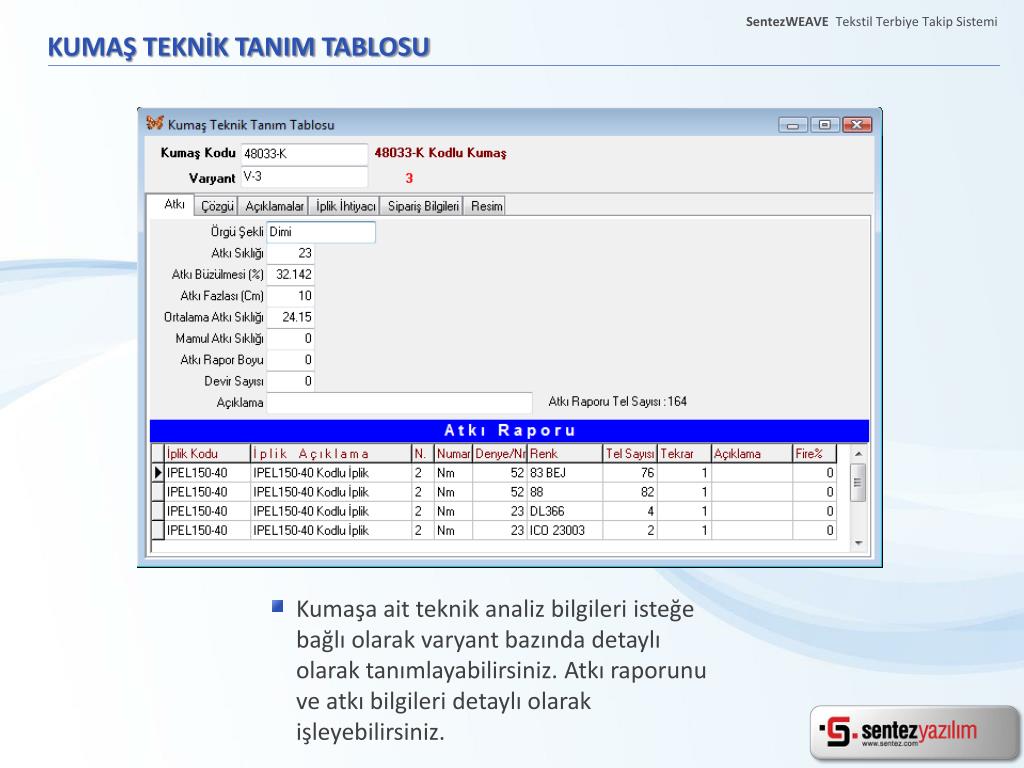This screenshot has width=1024, height=768.
Task: Click the empty Açıklama text field
Action: 399,403
